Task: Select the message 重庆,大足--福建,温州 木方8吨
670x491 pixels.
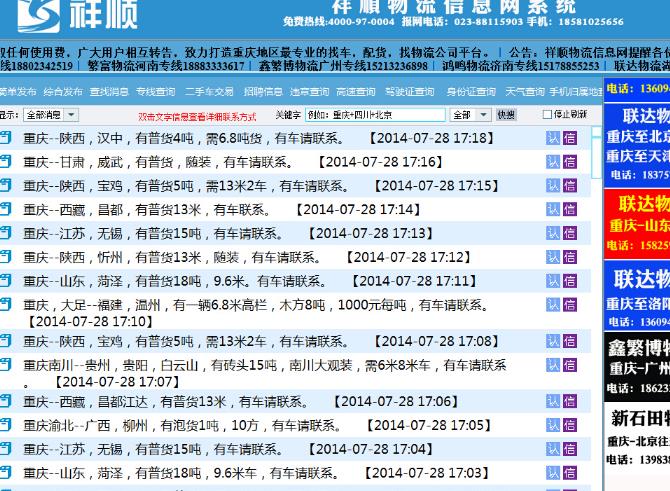Action: [256, 313]
